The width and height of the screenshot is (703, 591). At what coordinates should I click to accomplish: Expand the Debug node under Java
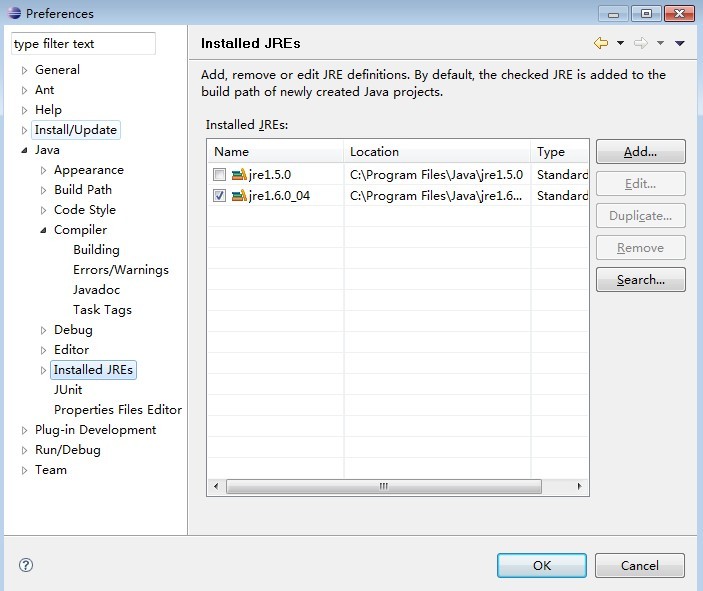[43, 330]
